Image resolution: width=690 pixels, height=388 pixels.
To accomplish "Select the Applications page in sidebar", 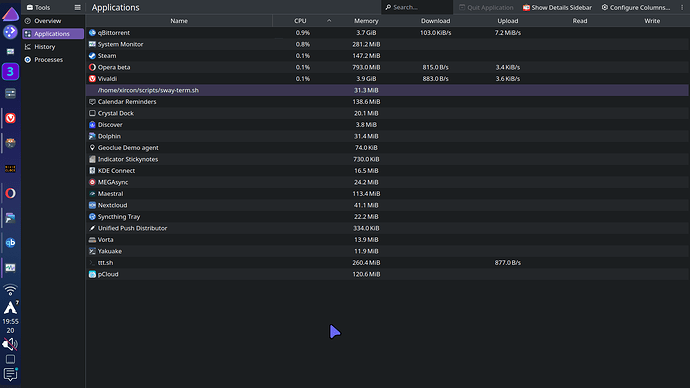I will point(53,34).
